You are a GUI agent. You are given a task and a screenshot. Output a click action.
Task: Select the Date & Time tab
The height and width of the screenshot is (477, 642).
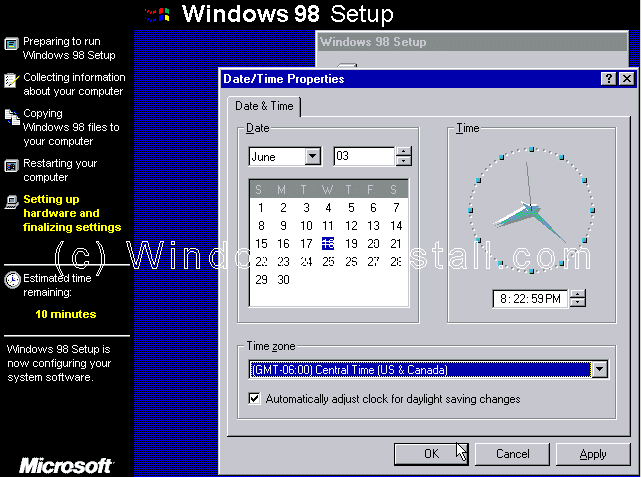(264, 106)
